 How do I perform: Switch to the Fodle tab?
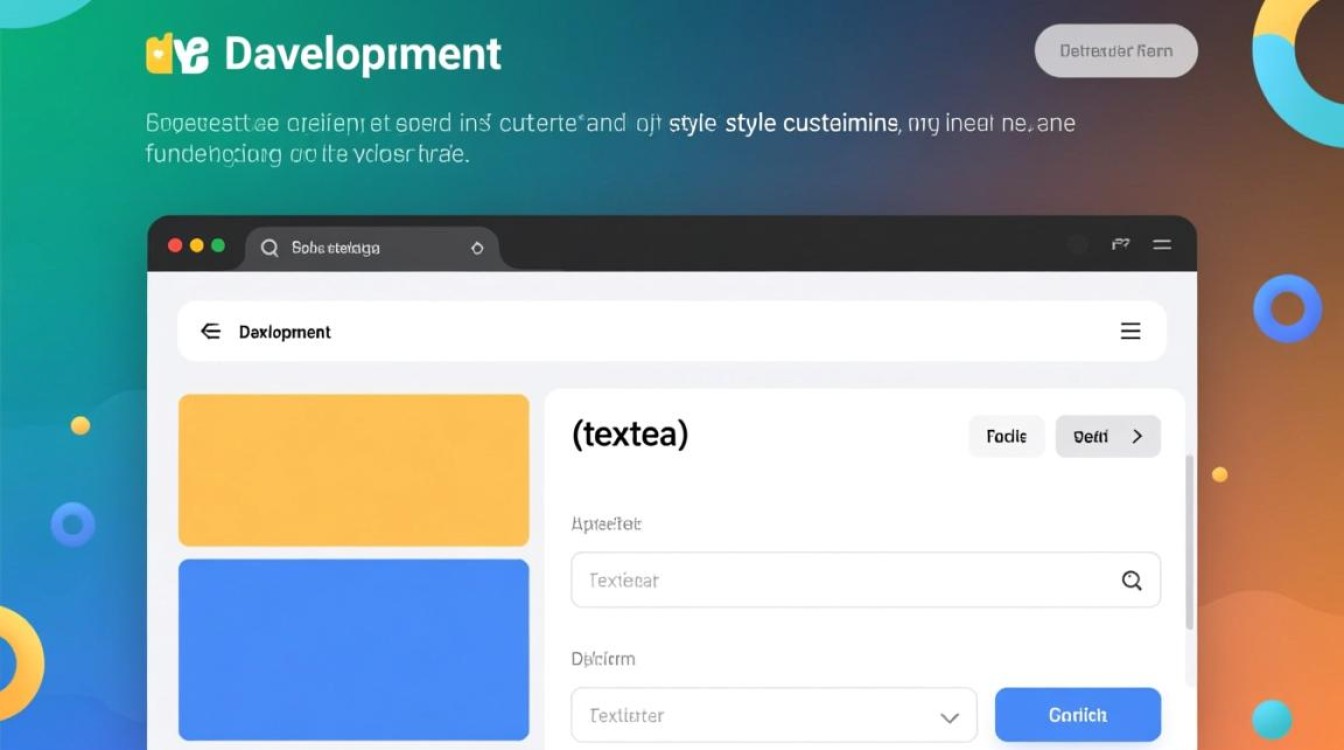tap(1006, 436)
